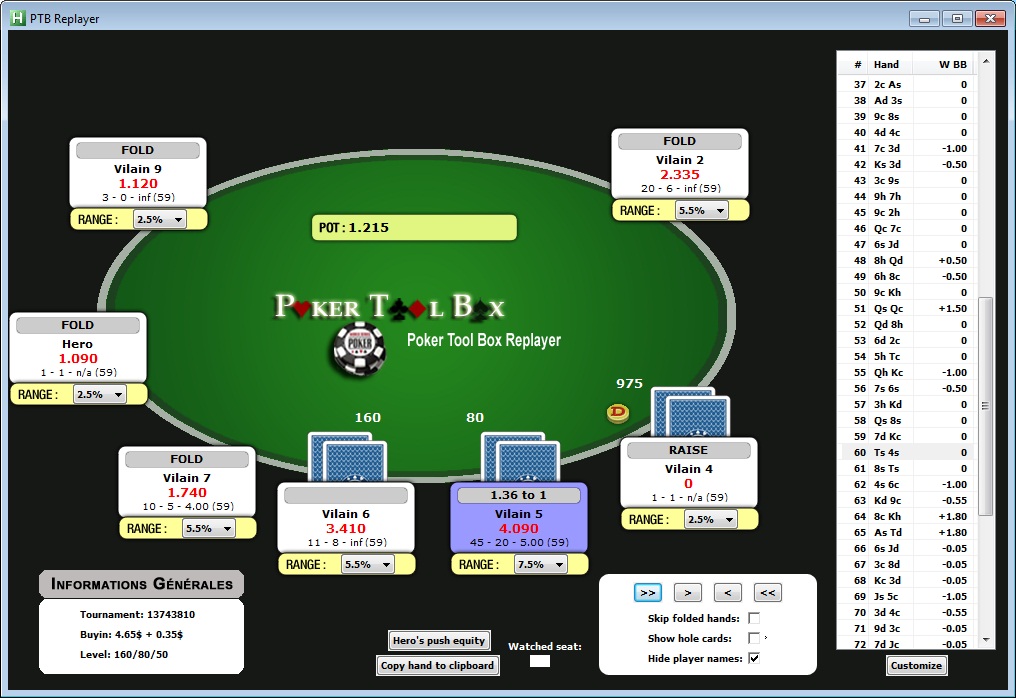Rewind to hand start with << button
This screenshot has height=698, width=1016.
[768, 592]
